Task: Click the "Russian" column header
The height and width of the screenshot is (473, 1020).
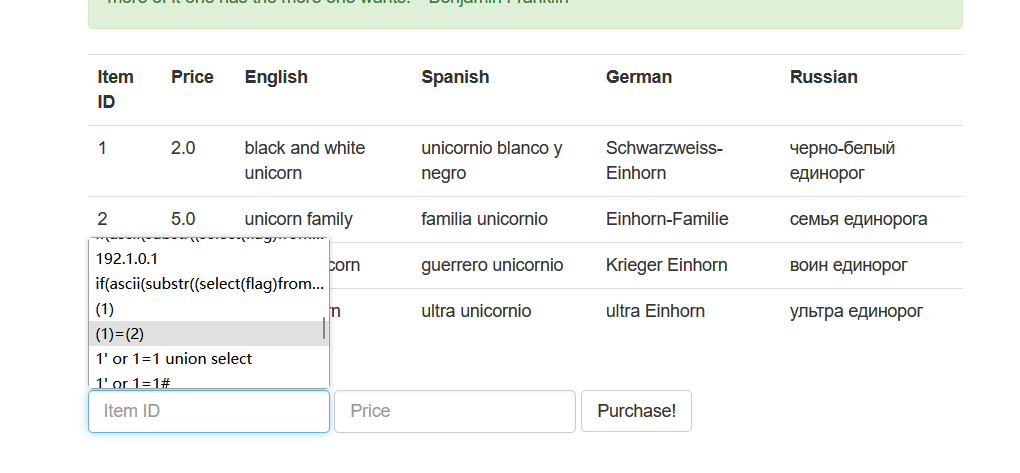Action: pyautogui.click(x=824, y=77)
